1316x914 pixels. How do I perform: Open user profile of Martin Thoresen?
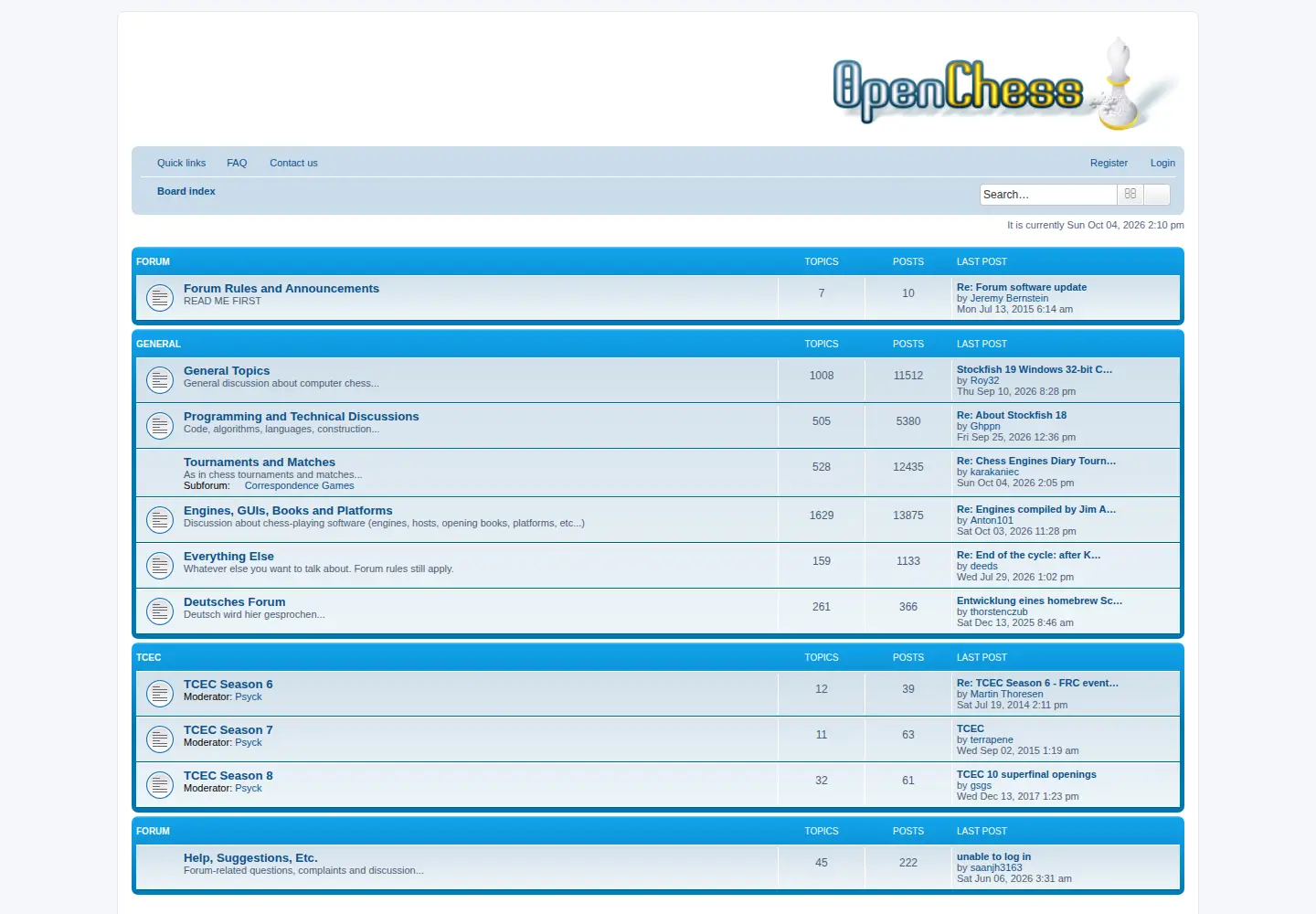tap(1006, 694)
